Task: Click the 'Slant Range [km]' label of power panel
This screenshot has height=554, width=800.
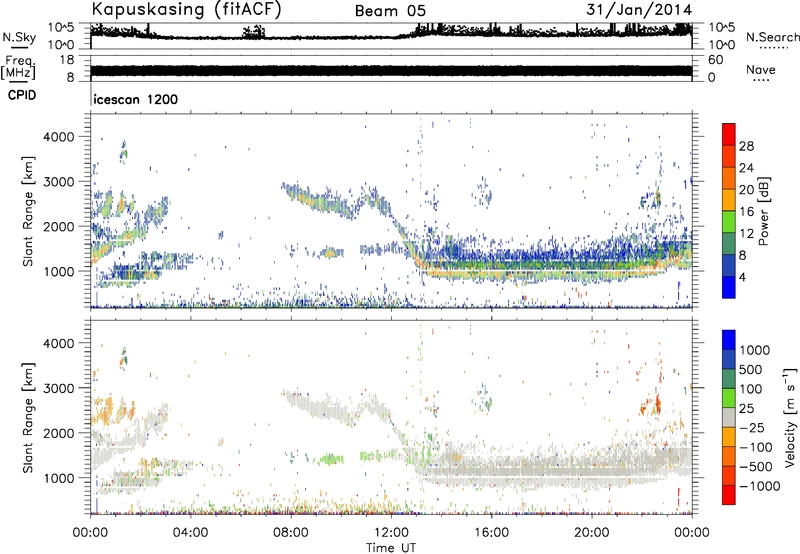Action: [28, 211]
